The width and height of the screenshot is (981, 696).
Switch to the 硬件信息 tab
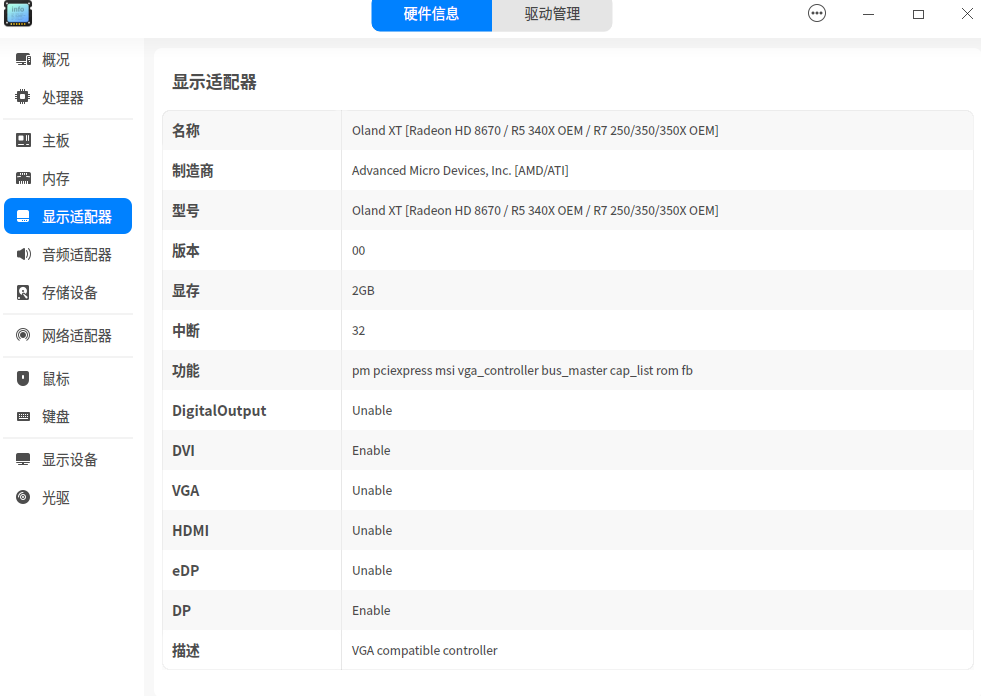pos(431,14)
